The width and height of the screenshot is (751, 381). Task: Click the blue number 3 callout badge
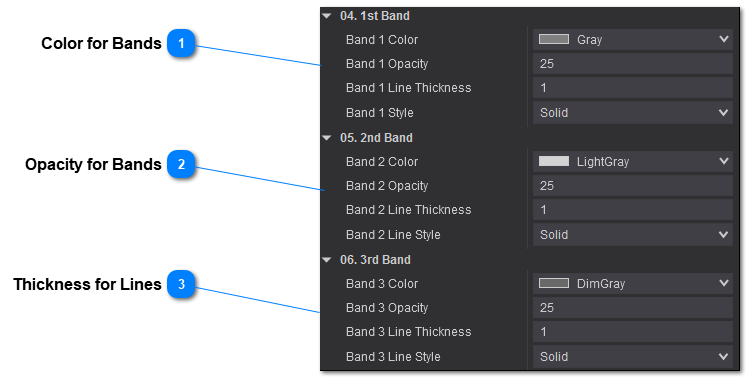181,284
